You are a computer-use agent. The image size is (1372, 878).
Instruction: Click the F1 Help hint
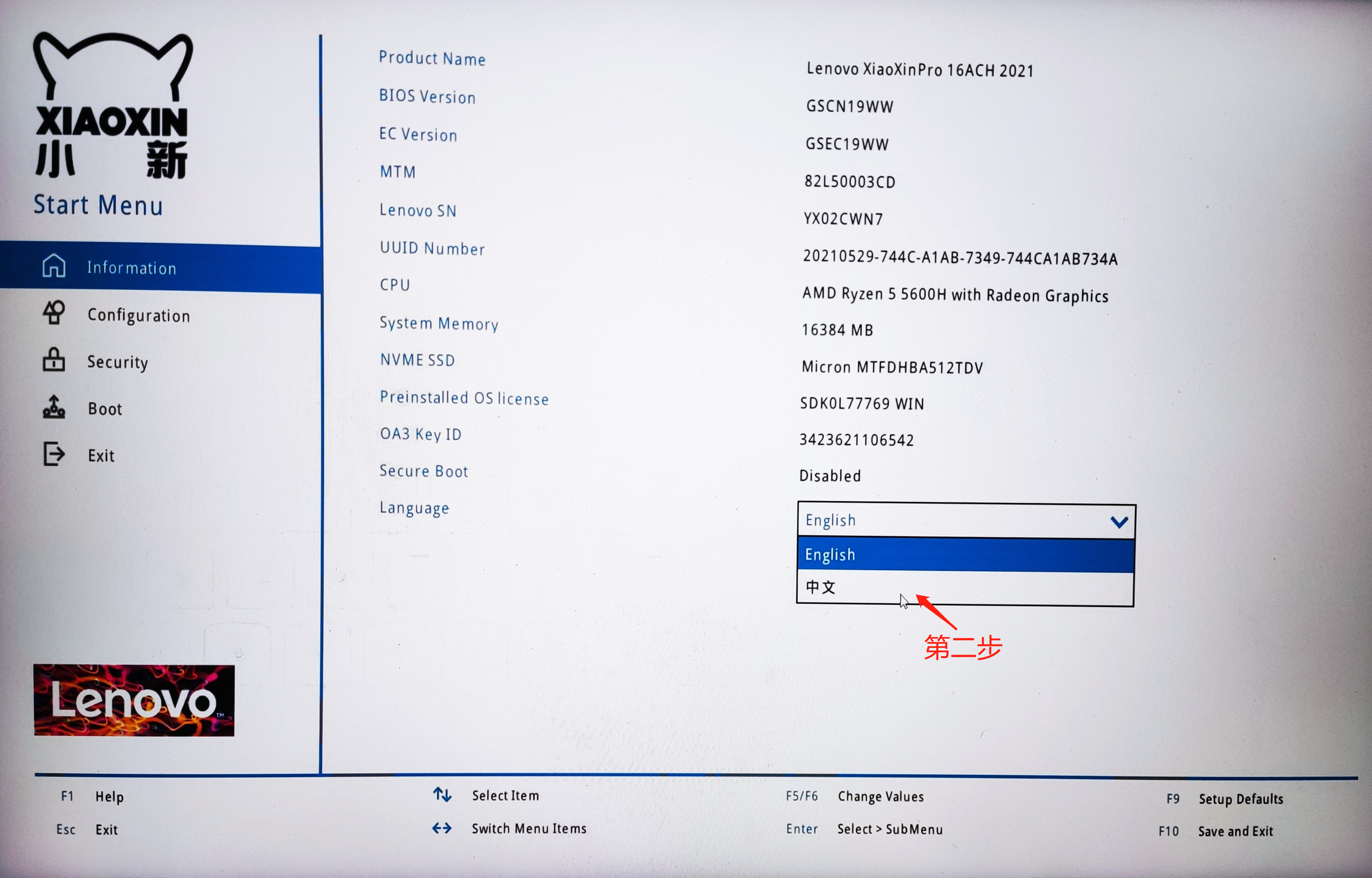point(92,797)
